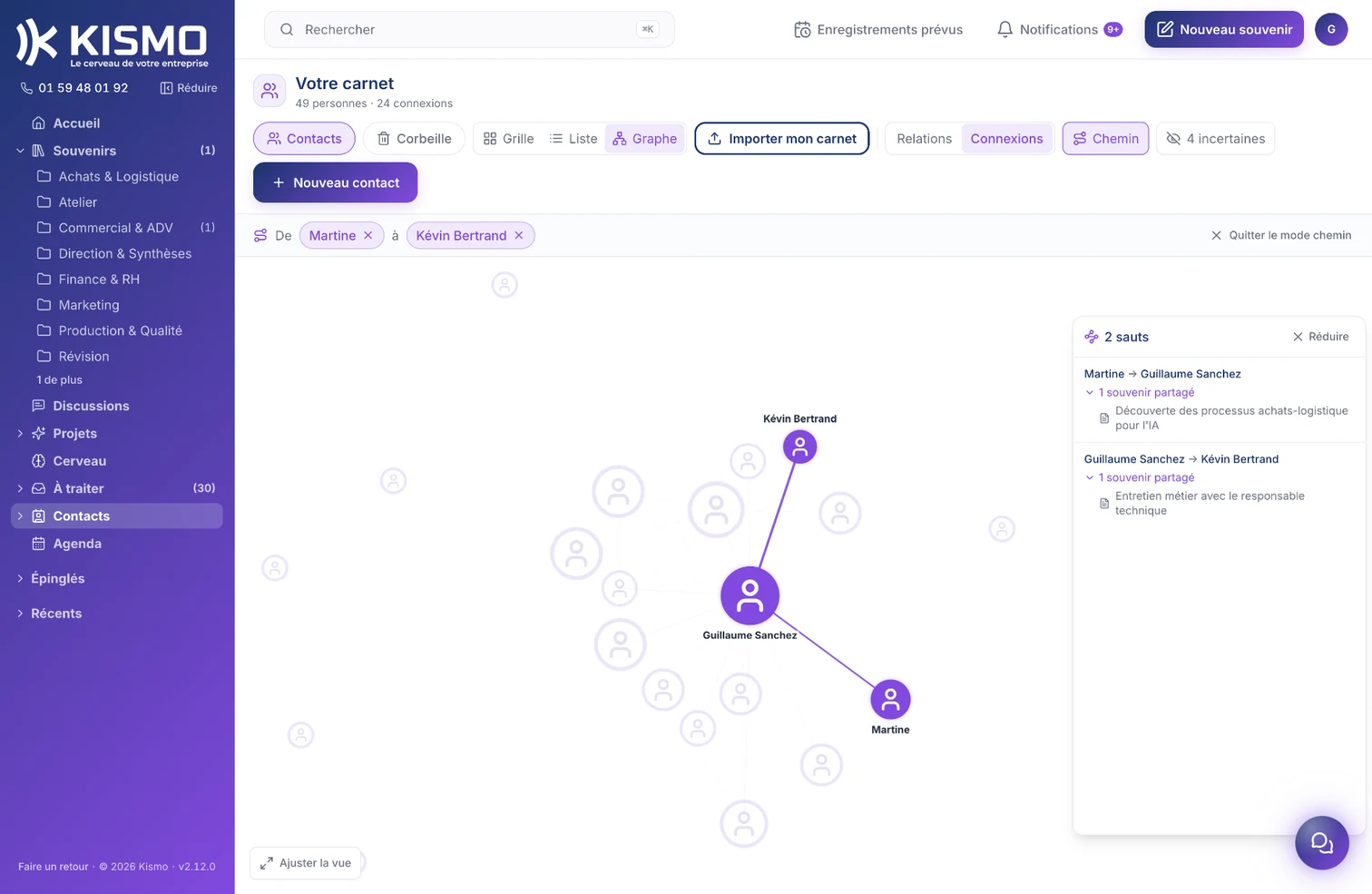Quit path mode via Quitter le mode chemin

pos(1280,235)
